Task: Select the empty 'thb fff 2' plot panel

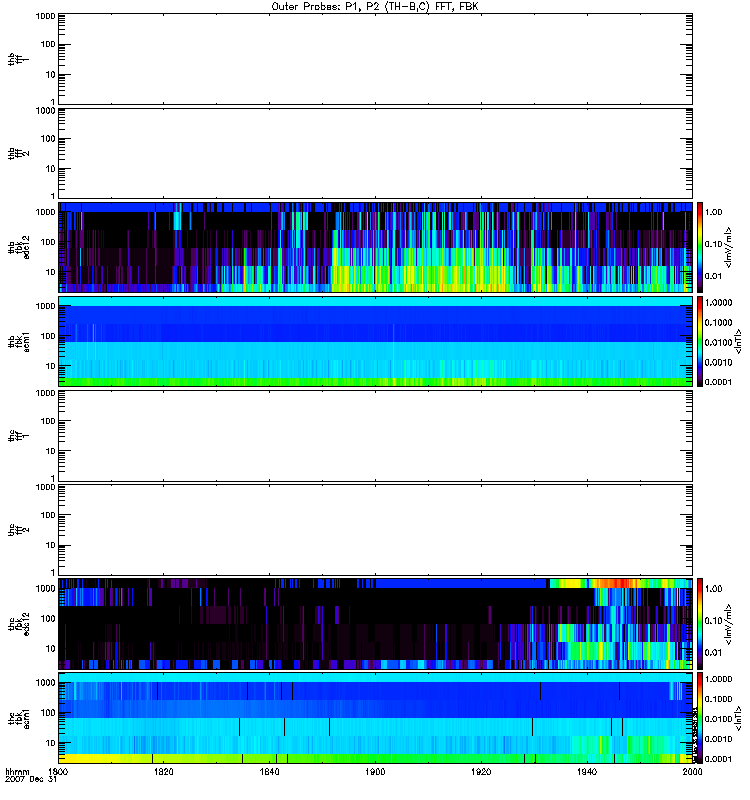Action: [x=376, y=153]
